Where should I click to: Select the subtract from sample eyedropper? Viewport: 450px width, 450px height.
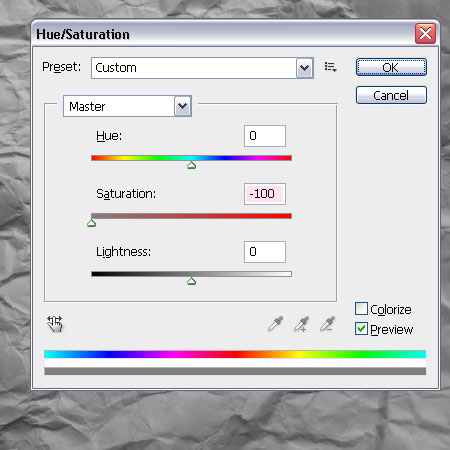327,324
